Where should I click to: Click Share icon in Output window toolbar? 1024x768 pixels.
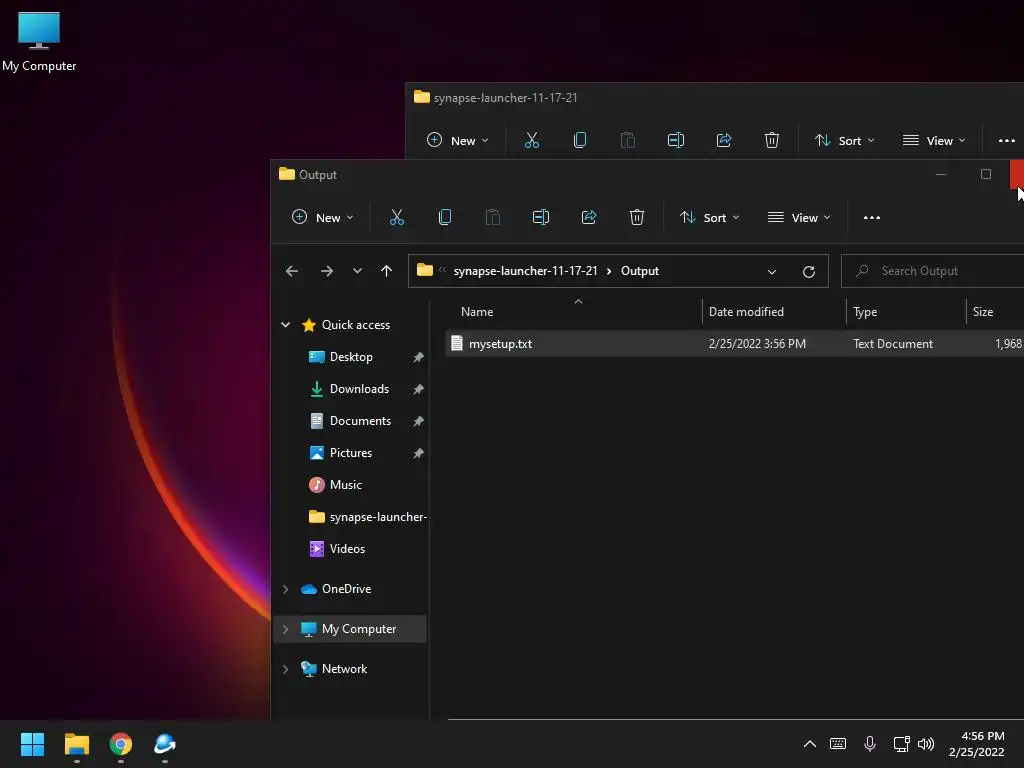click(x=589, y=217)
